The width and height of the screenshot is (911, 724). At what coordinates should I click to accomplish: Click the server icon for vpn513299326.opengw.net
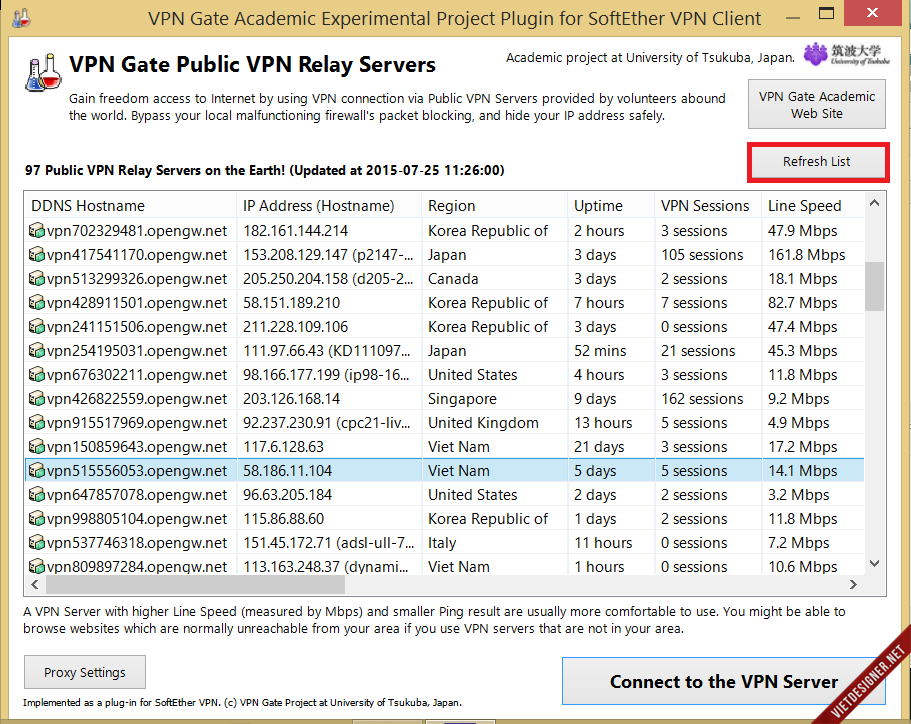37,278
